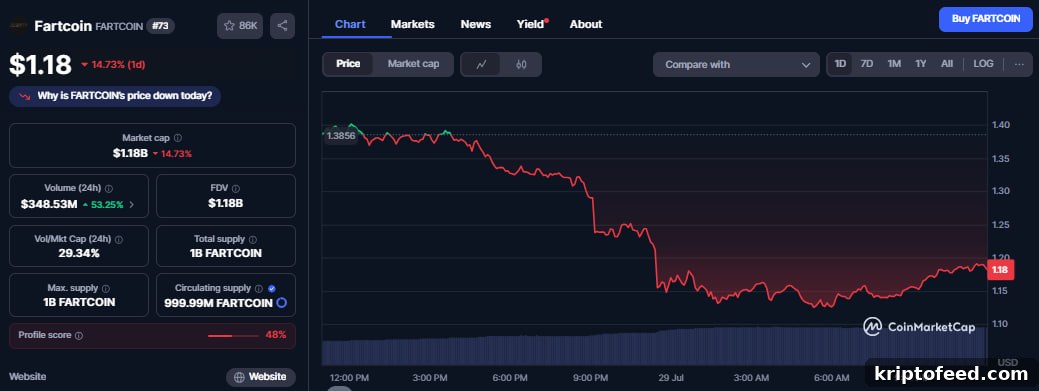The width and height of the screenshot is (1039, 391).
Task: Click the $348.53M volume value
Action: point(49,205)
